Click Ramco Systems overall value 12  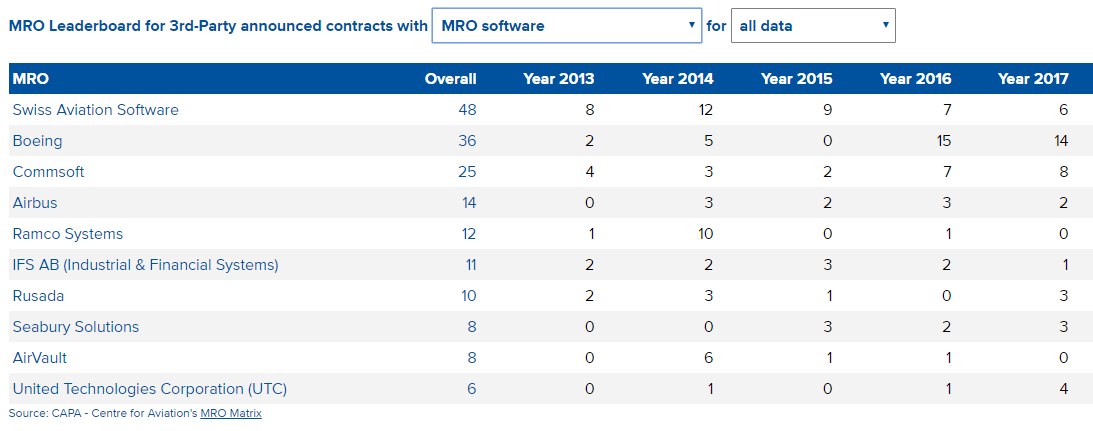coord(468,234)
